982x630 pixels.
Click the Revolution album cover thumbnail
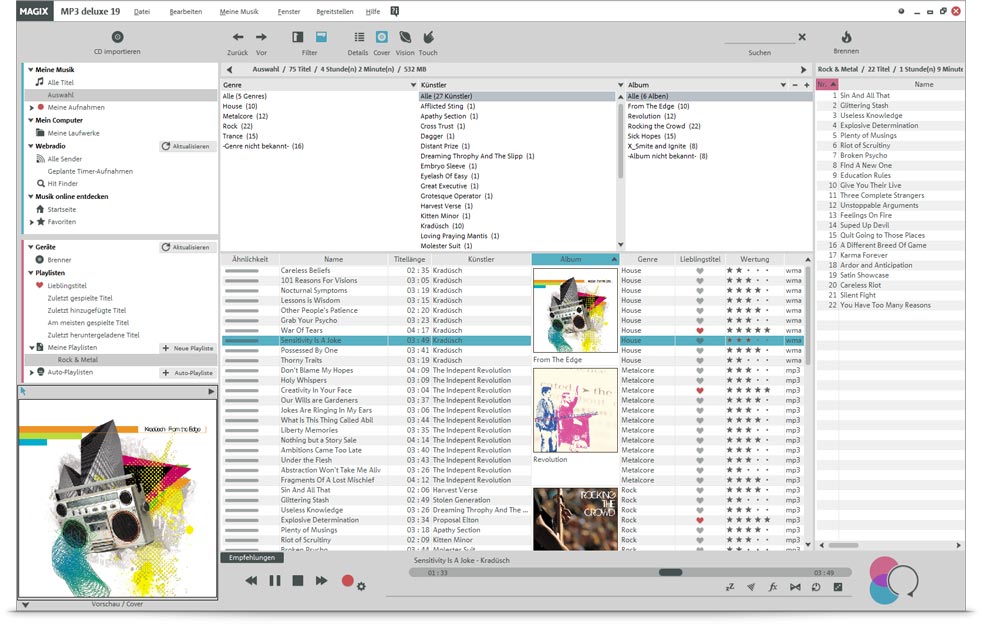[575, 410]
